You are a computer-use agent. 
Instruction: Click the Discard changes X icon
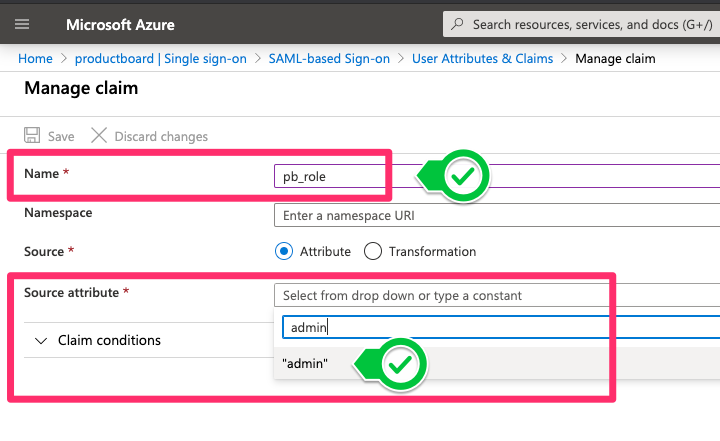pyautogui.click(x=98, y=136)
